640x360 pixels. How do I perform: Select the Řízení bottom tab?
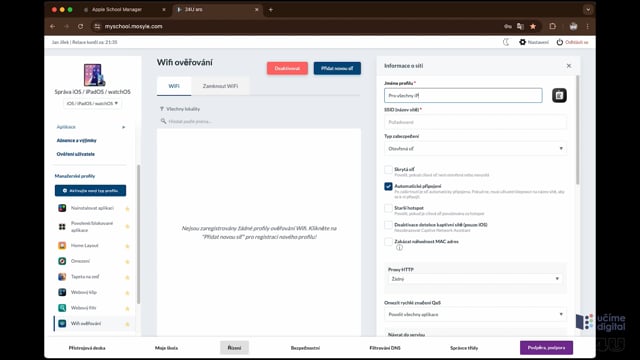(234, 348)
